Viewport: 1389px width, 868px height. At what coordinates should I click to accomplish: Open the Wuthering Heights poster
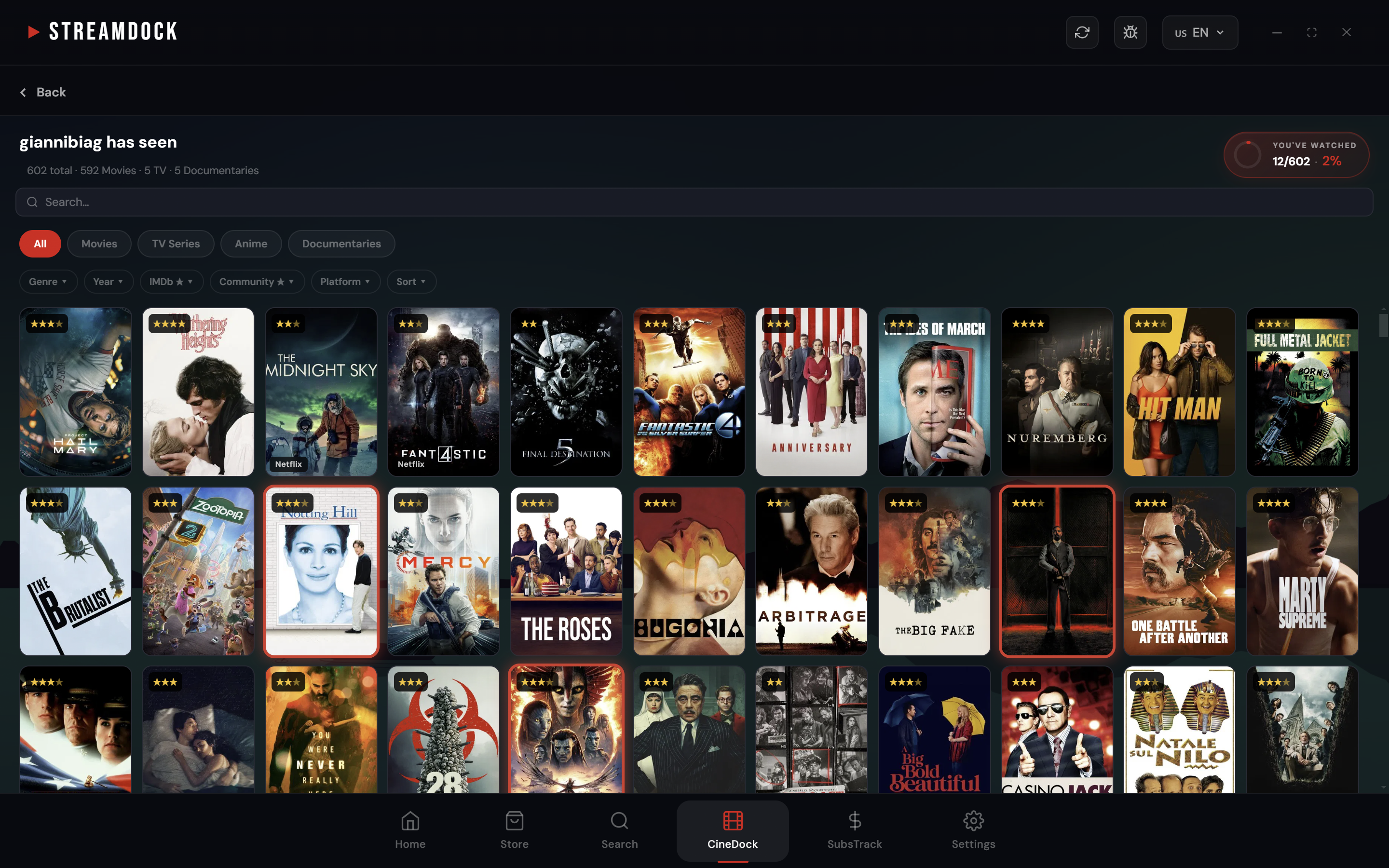coord(198,392)
